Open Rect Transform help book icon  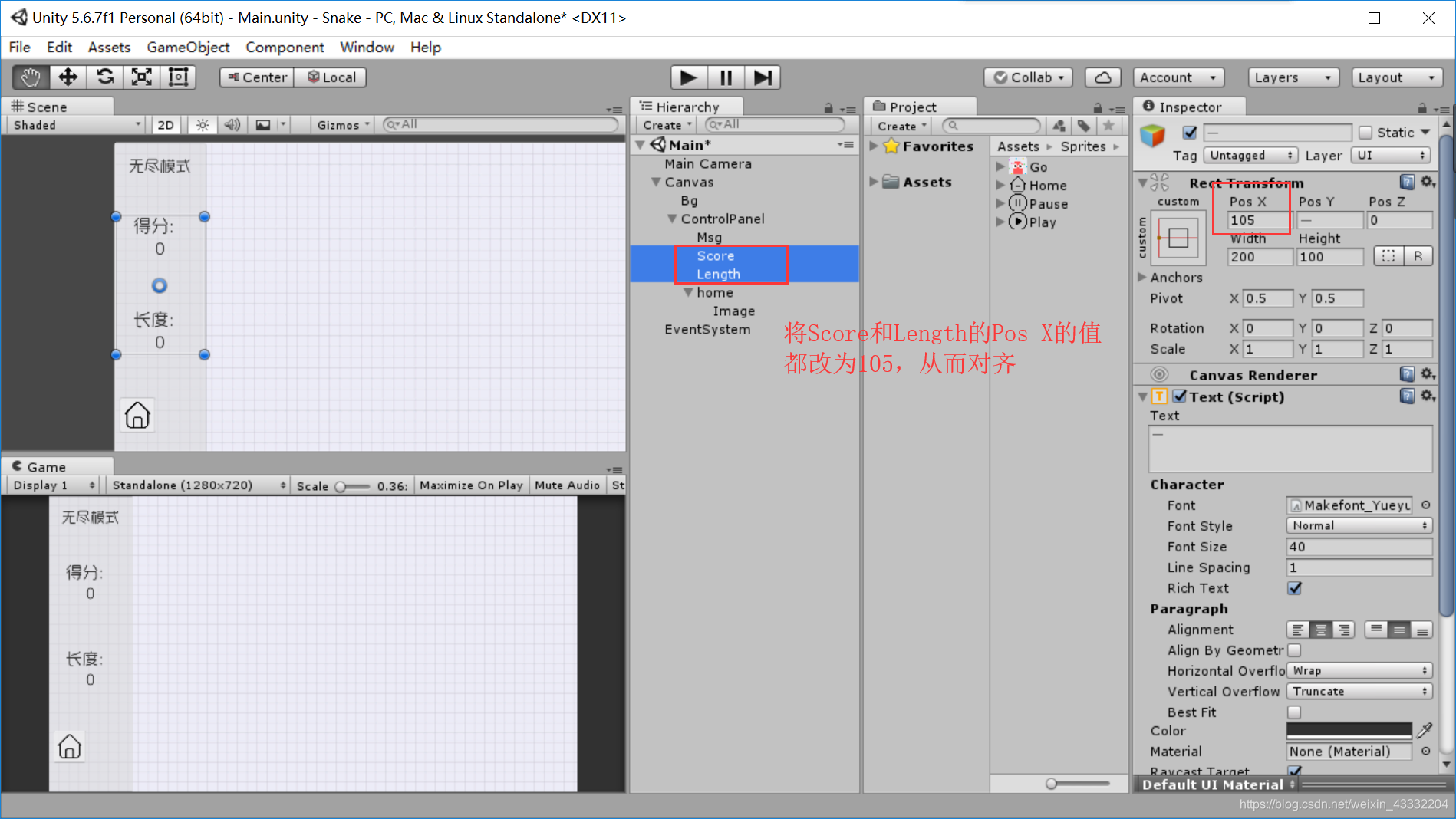(1407, 182)
